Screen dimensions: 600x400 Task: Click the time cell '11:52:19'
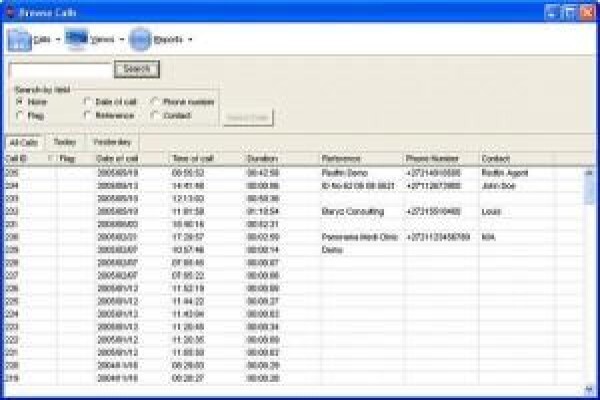pos(188,288)
